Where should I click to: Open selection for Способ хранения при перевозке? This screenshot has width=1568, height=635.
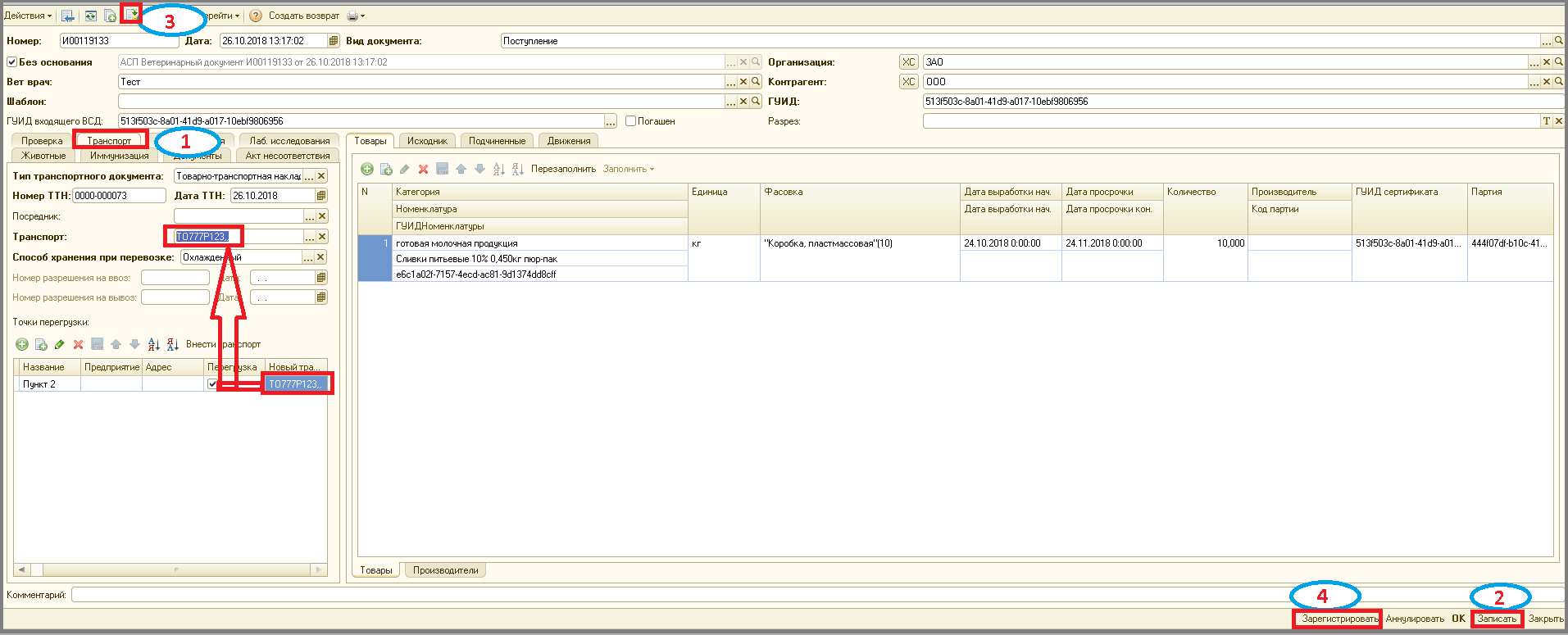coord(309,257)
